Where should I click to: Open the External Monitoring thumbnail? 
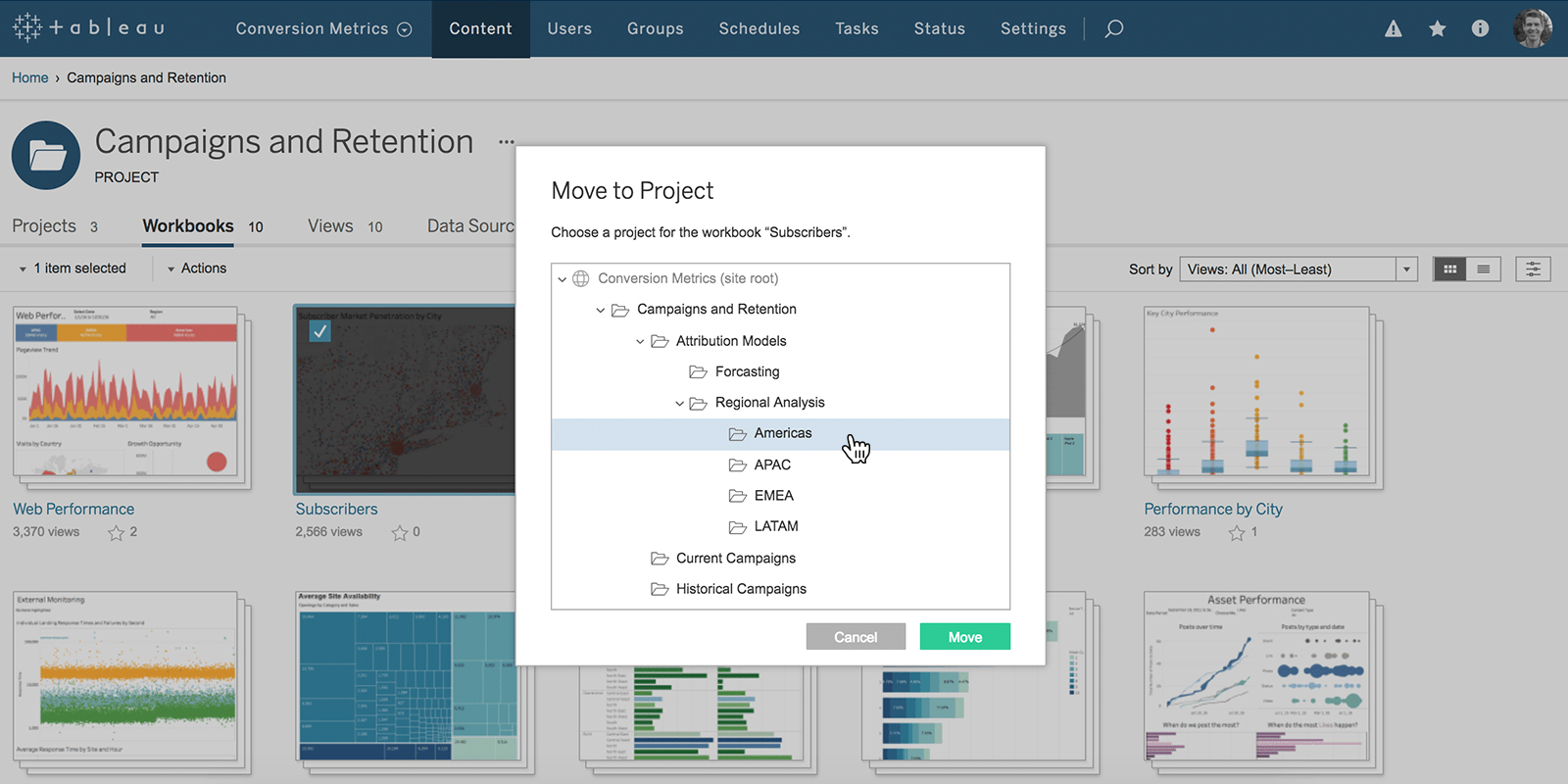(x=126, y=676)
